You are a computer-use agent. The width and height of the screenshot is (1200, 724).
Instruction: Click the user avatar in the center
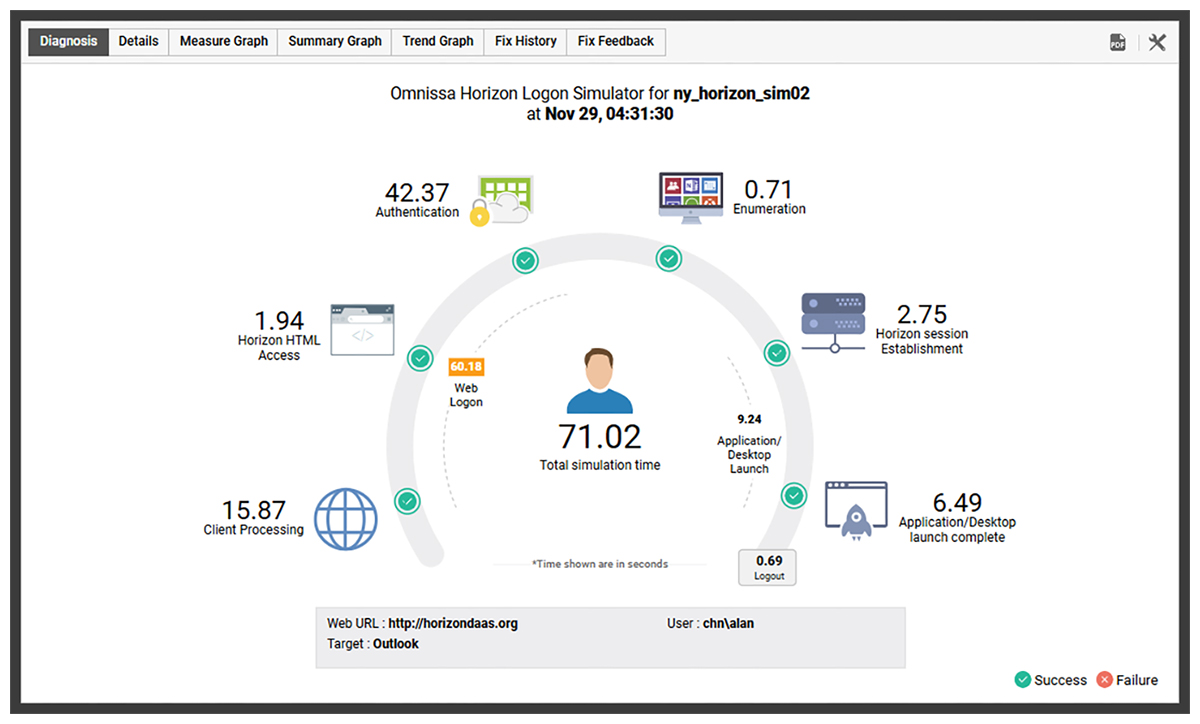(600, 381)
